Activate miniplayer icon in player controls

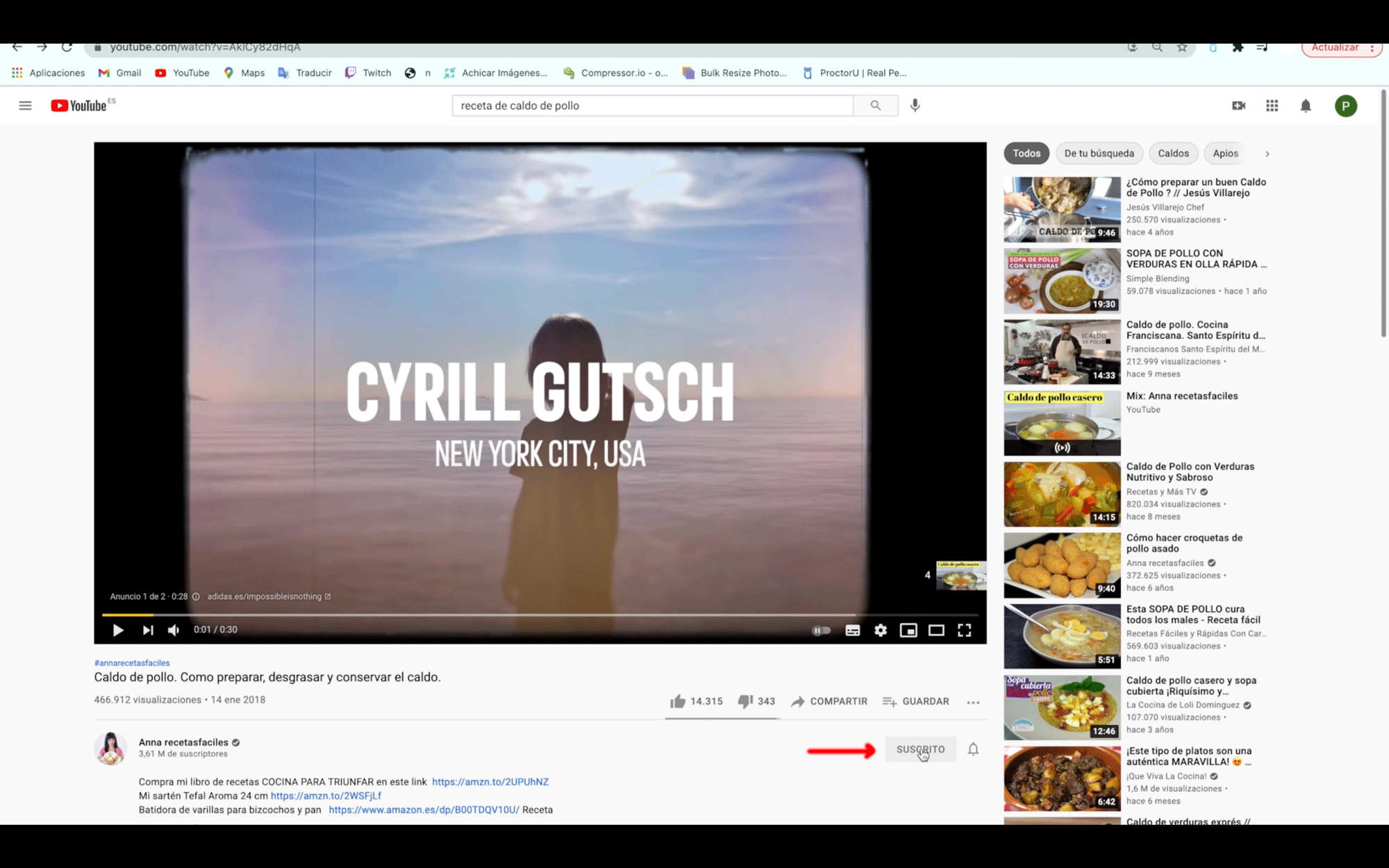(x=908, y=630)
